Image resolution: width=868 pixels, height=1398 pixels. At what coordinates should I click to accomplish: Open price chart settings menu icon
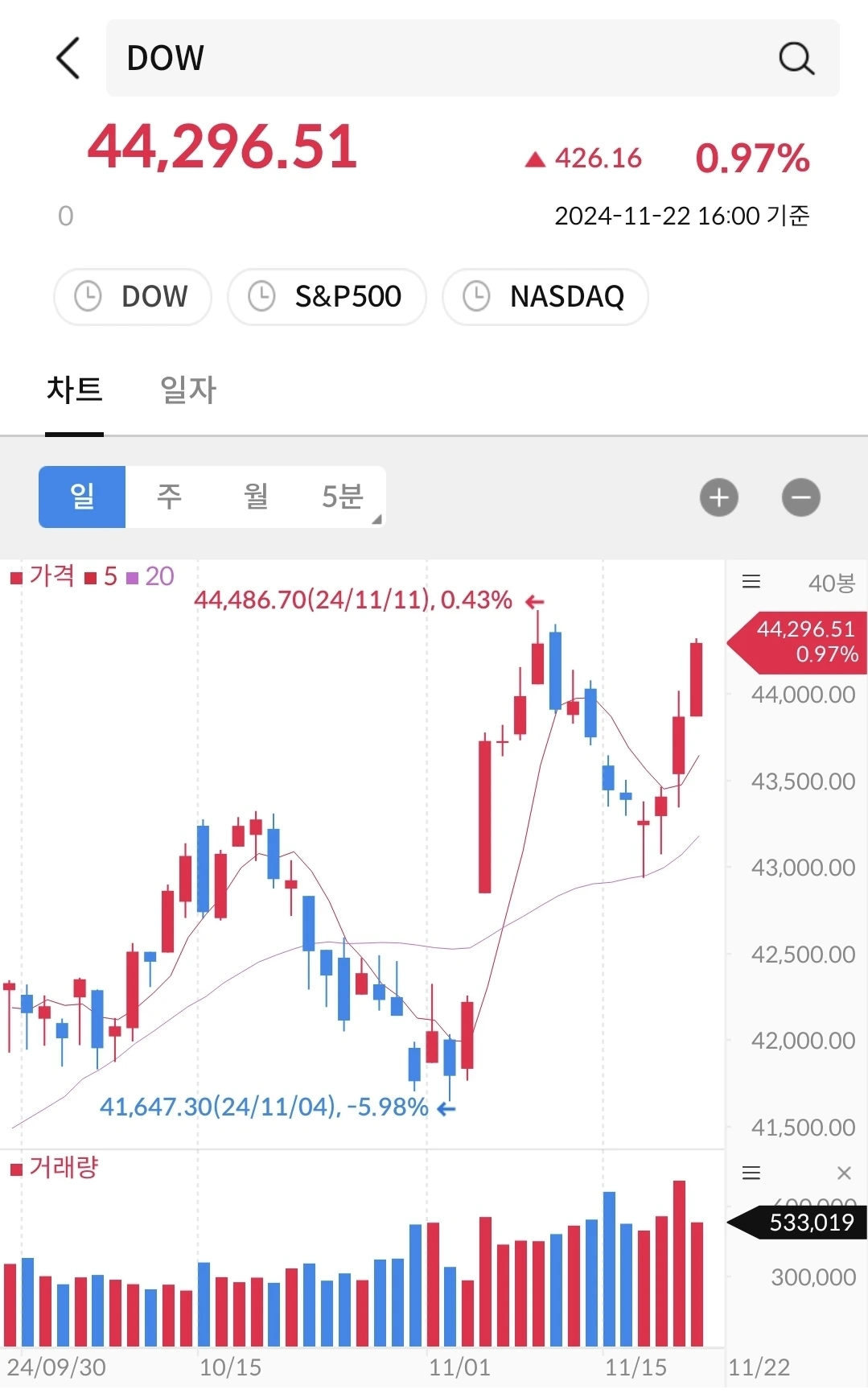751,582
